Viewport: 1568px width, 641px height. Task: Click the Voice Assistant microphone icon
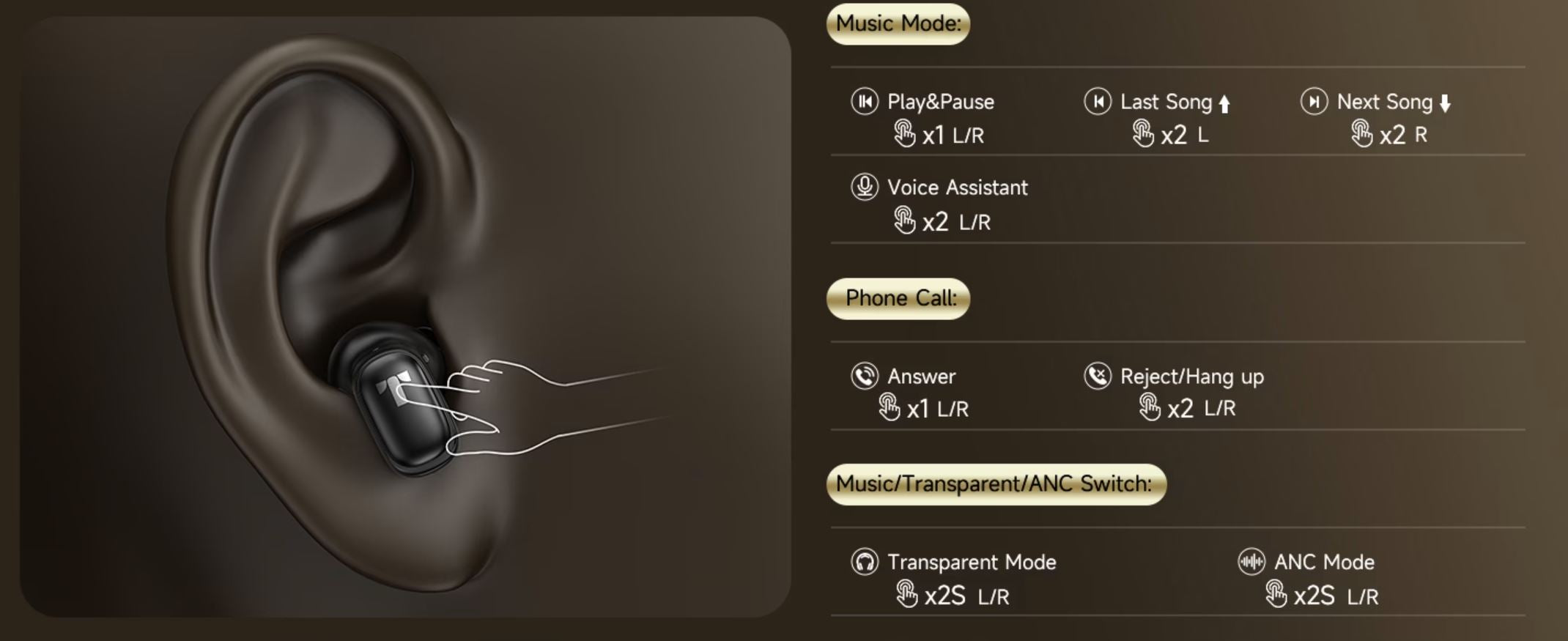tap(865, 187)
